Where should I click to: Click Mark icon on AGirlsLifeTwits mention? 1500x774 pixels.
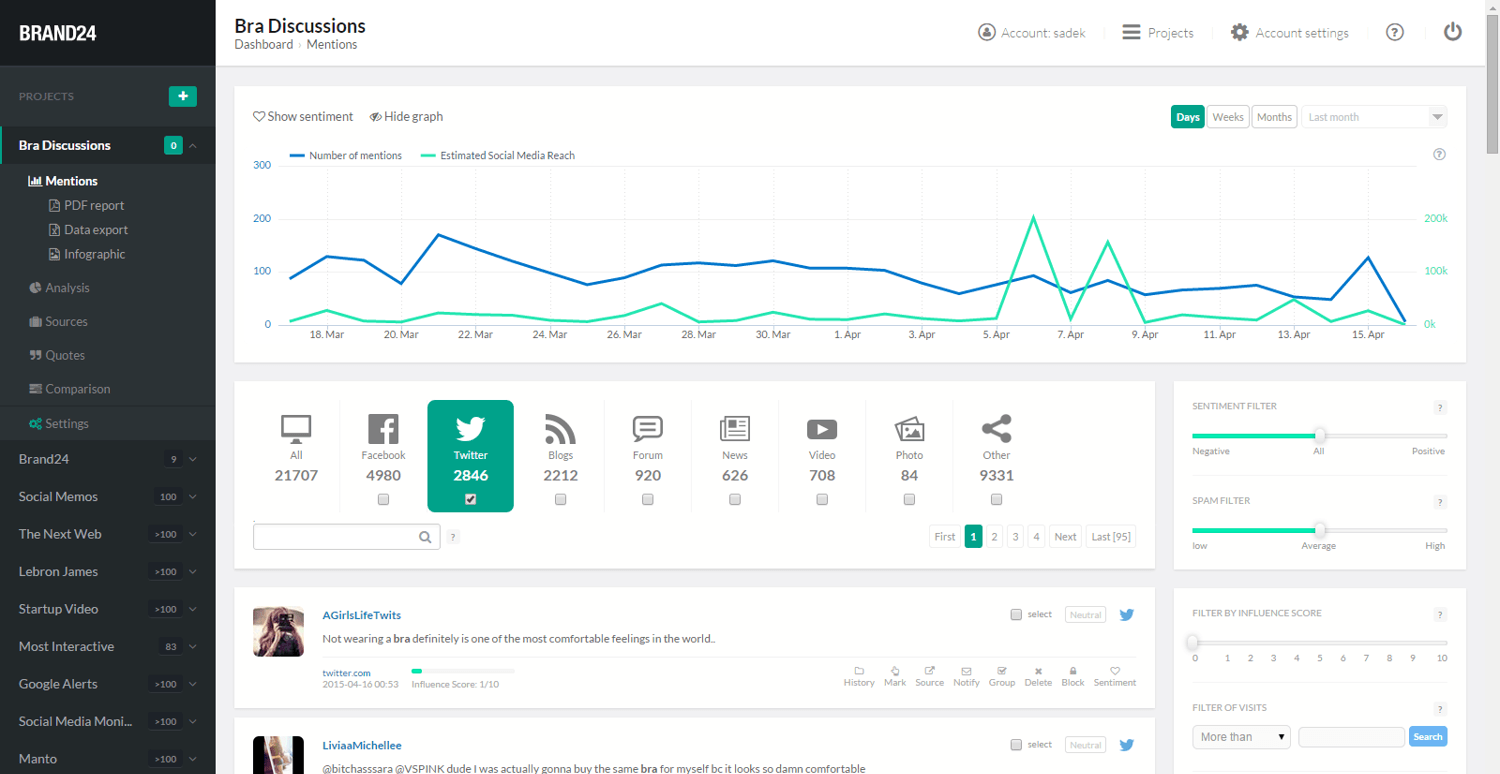895,671
